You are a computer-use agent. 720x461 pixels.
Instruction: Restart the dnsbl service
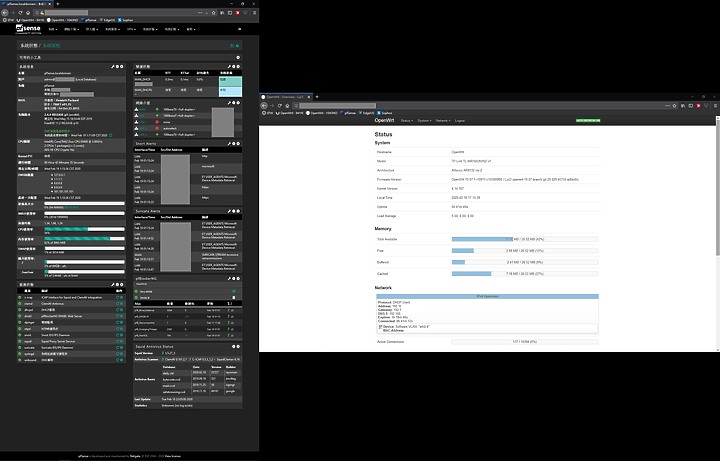tap(118, 316)
